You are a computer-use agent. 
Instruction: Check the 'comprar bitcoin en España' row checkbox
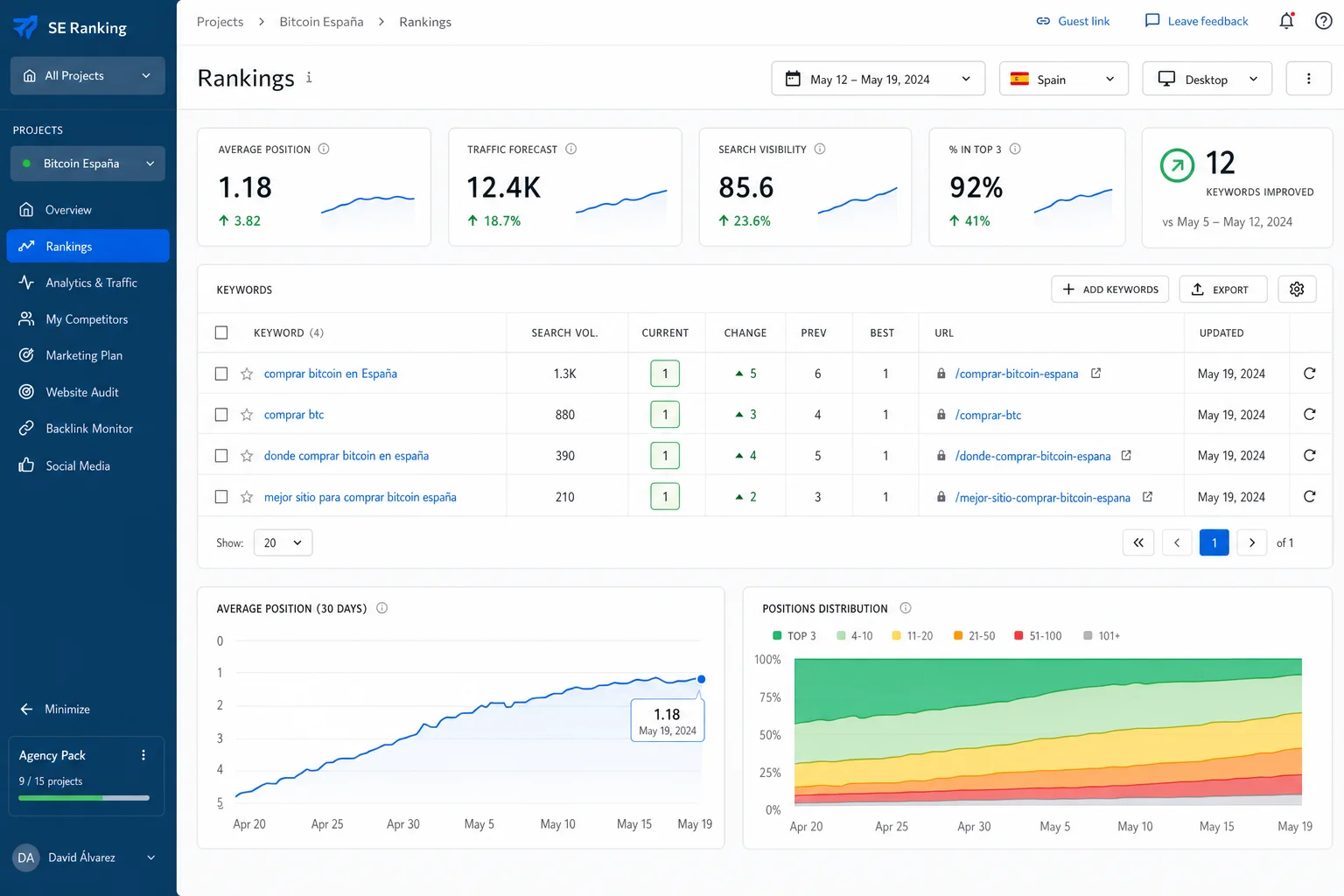point(221,374)
